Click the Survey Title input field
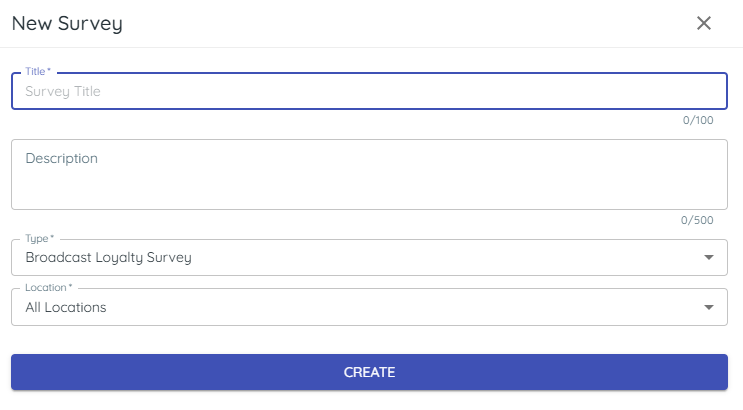 click(x=368, y=91)
